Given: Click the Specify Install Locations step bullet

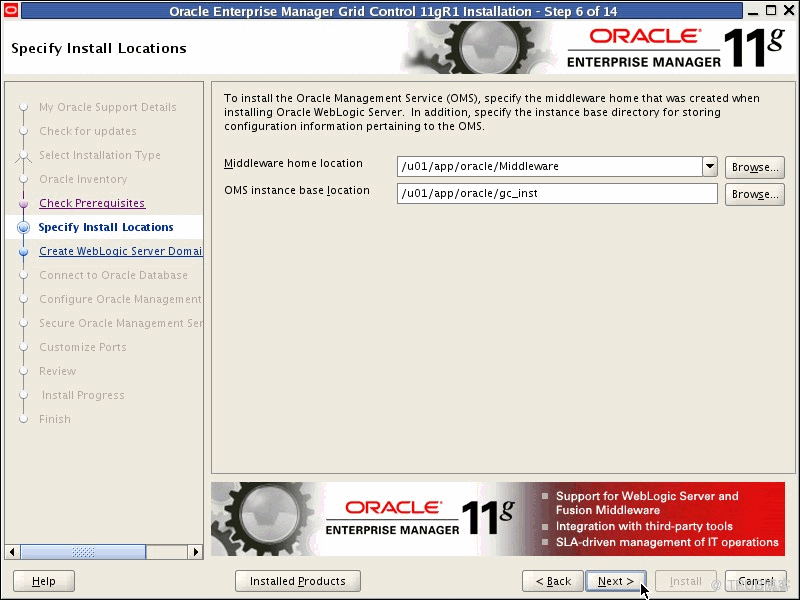Looking at the screenshot, I should (23, 228).
